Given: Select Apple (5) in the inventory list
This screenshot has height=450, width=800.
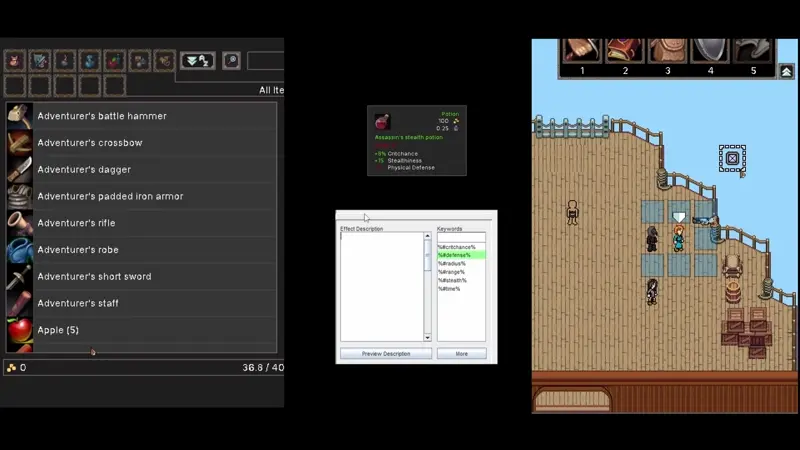Looking at the screenshot, I should pyautogui.click(x=140, y=330).
